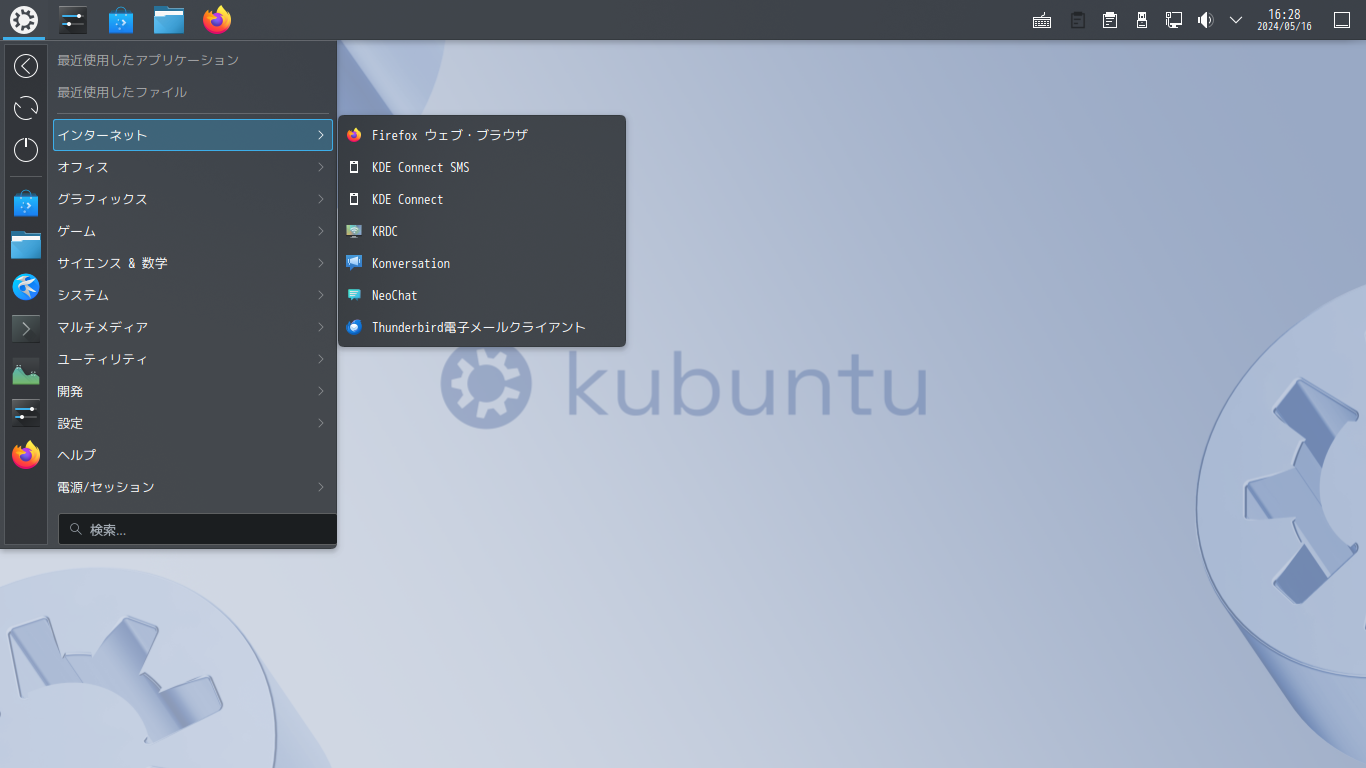This screenshot has width=1366, height=768.
Task: Click the wired network tray icon
Action: pos(1174,20)
